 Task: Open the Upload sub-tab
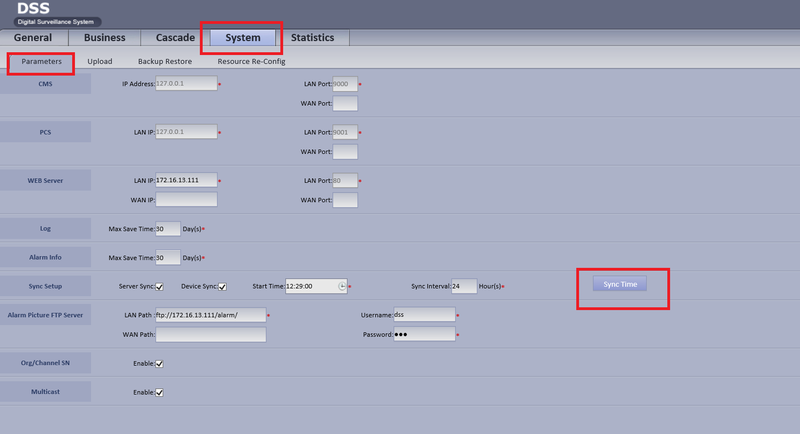tap(99, 61)
